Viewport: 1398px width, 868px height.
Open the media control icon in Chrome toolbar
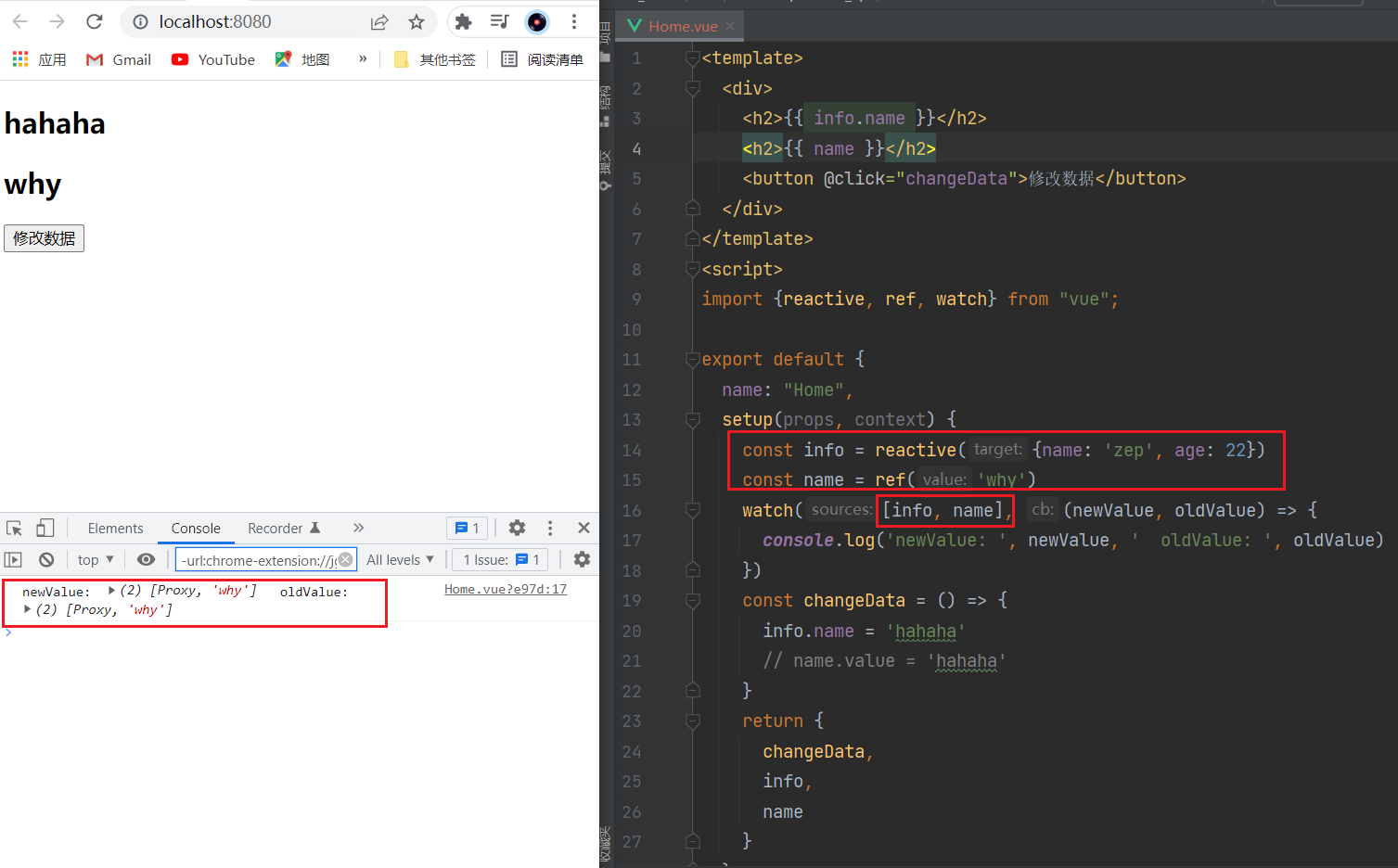(500, 21)
